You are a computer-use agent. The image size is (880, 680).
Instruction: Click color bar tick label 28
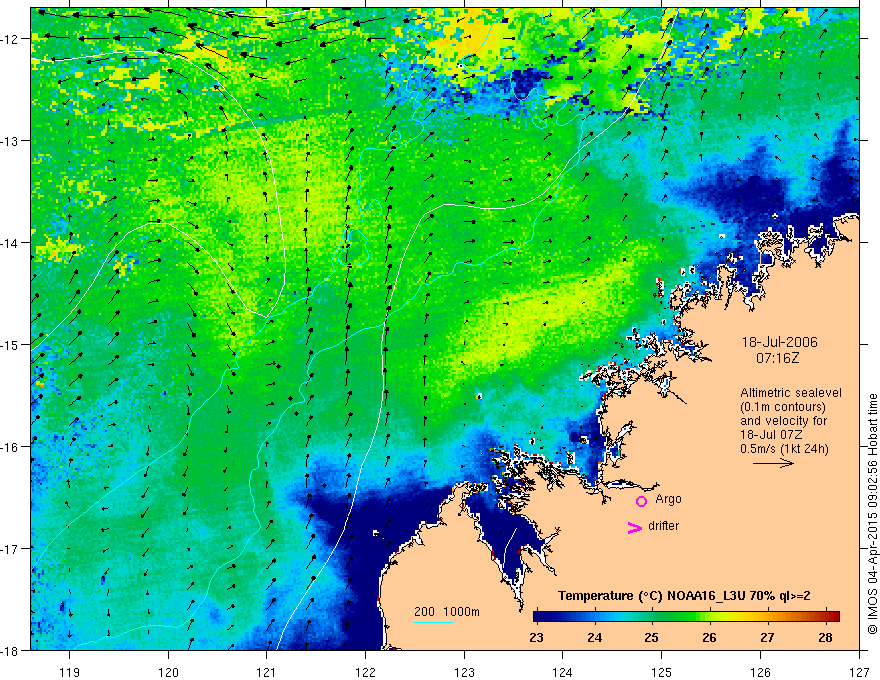[x=825, y=638]
